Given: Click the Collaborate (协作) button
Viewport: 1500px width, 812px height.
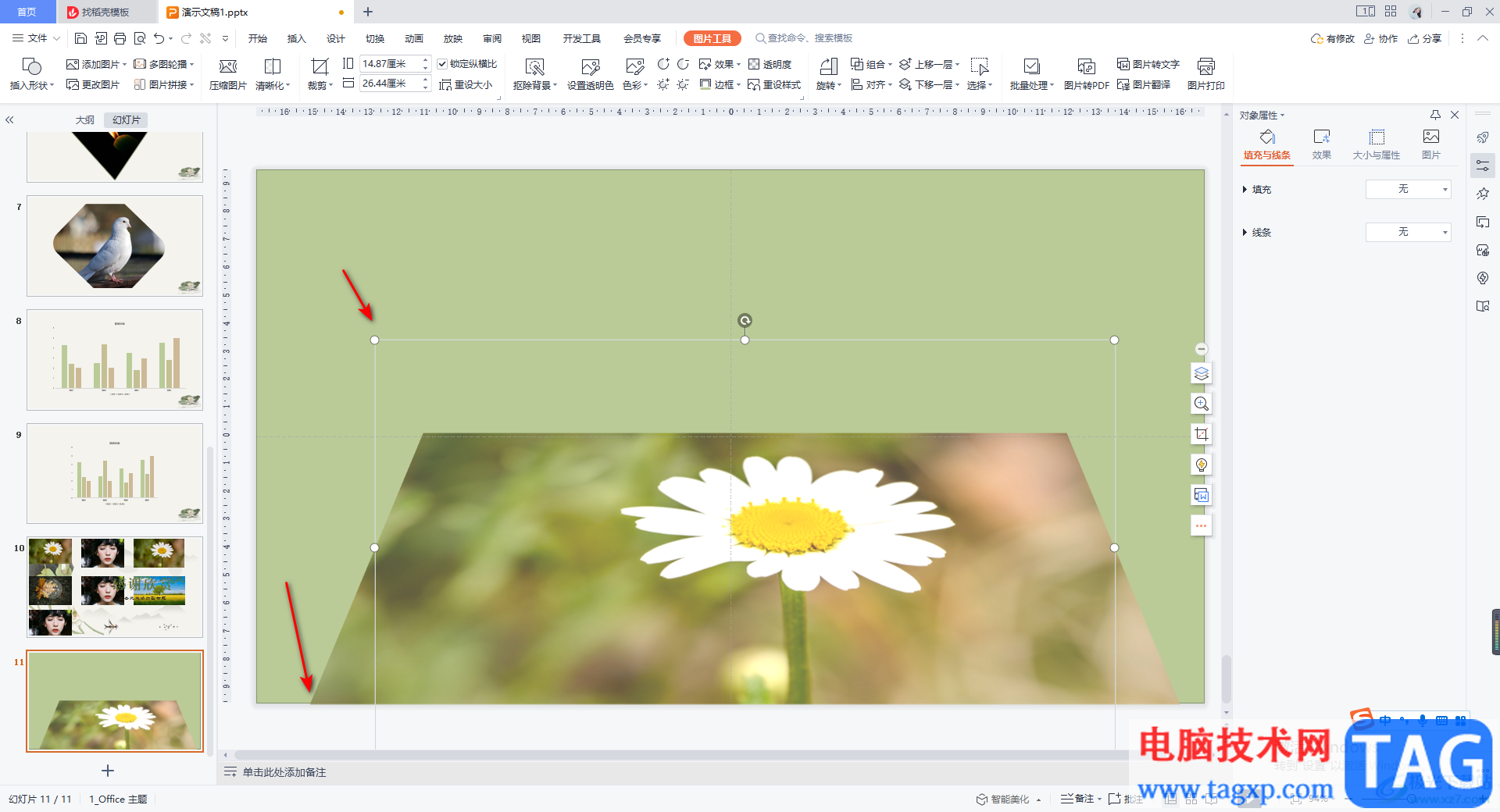Looking at the screenshot, I should click(x=1381, y=38).
